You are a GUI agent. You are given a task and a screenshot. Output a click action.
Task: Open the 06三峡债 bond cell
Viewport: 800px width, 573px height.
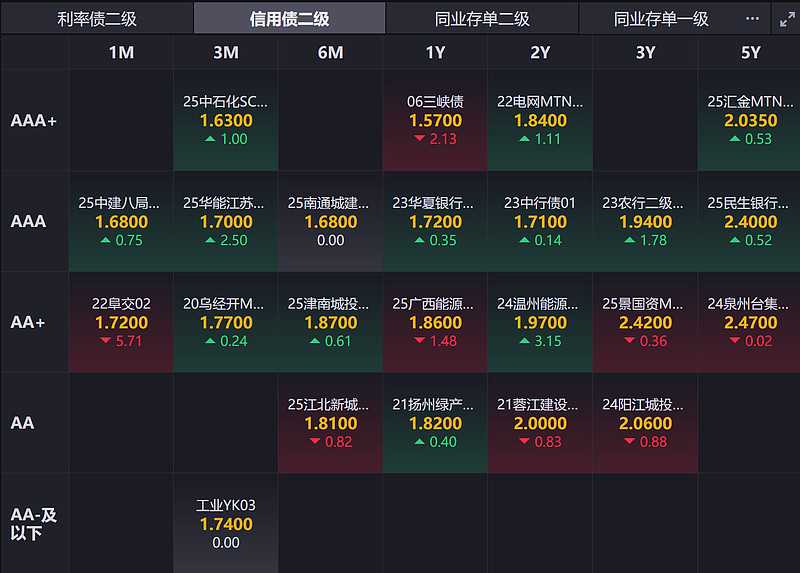pyautogui.click(x=435, y=120)
